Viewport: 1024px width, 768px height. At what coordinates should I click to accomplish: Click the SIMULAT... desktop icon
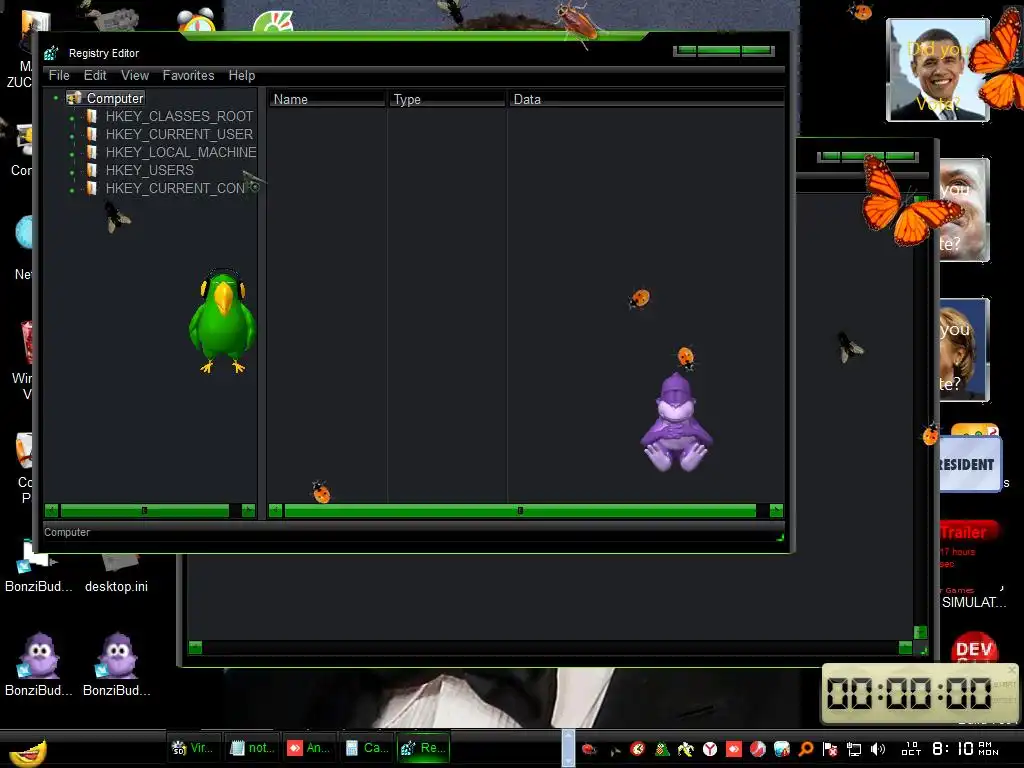[973, 602]
